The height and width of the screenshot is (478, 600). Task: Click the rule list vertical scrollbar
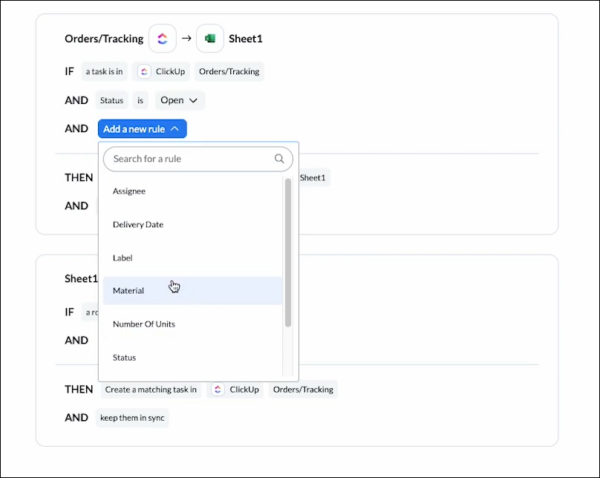click(289, 250)
